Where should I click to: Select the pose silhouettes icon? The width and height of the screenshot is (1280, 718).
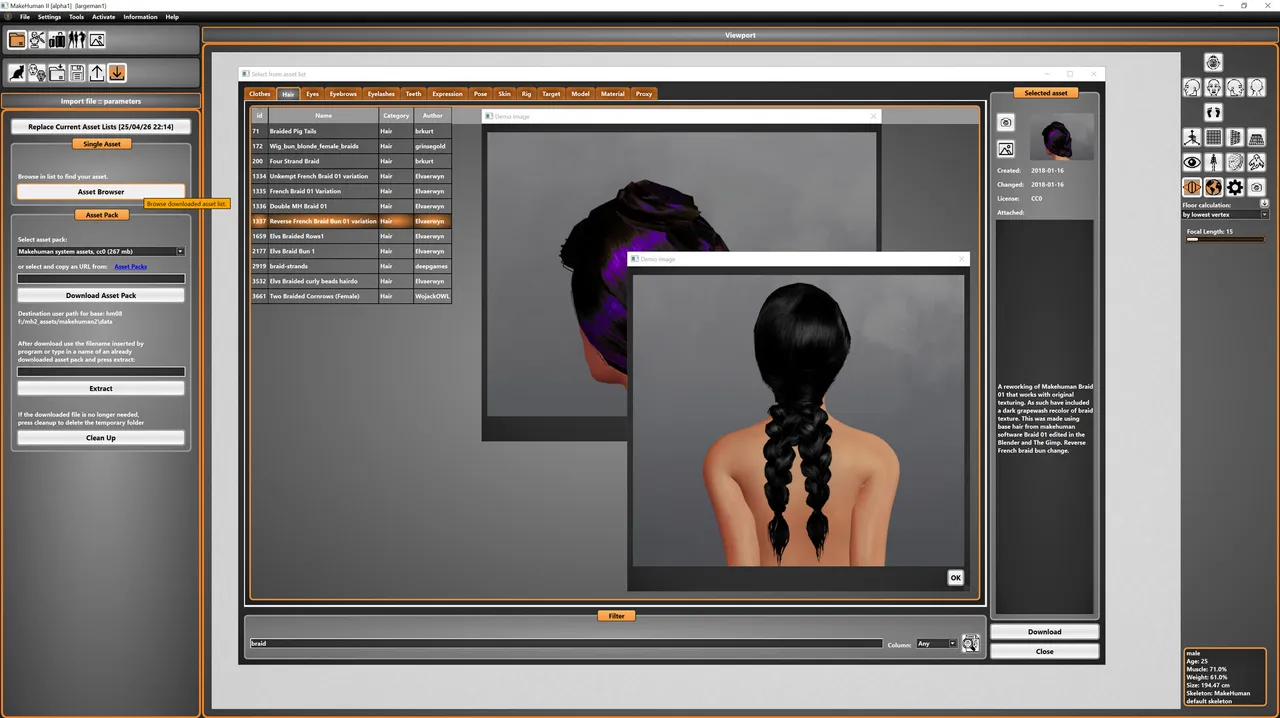77,40
